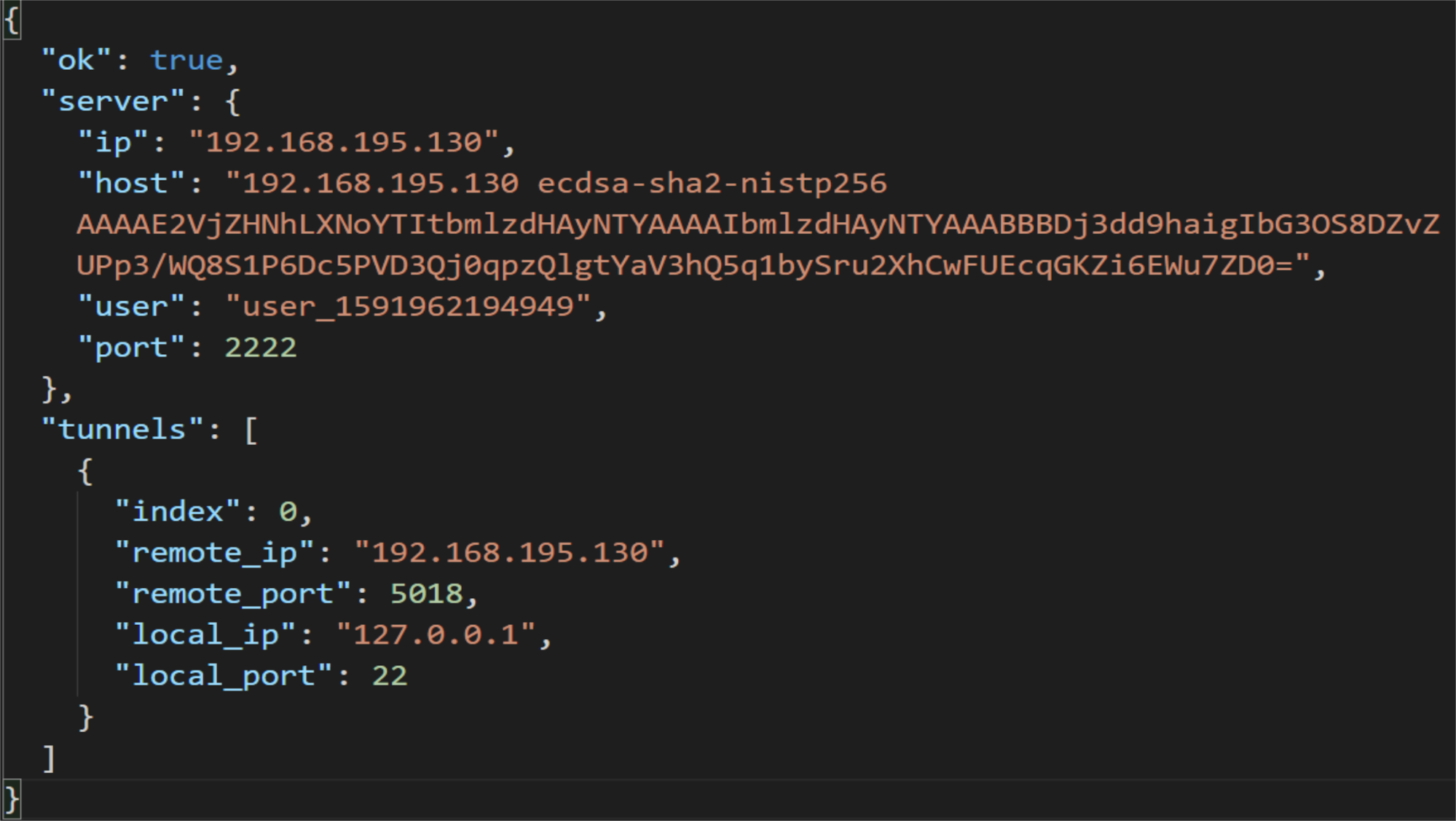
Task: Click the true boolean value
Action: 186,60
